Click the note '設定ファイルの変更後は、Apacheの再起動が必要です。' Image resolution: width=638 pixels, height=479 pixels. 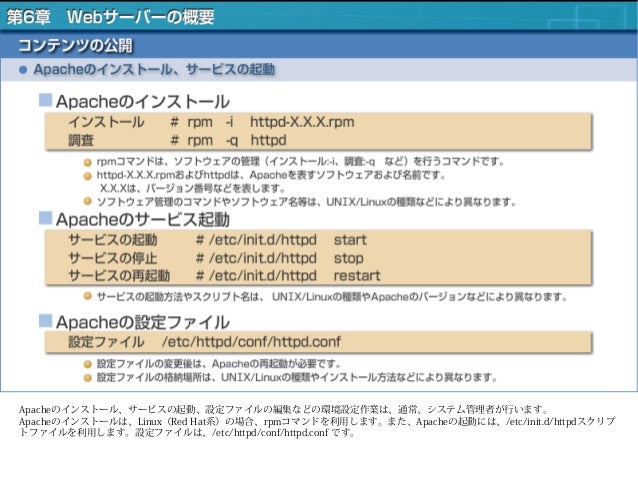click(218, 363)
